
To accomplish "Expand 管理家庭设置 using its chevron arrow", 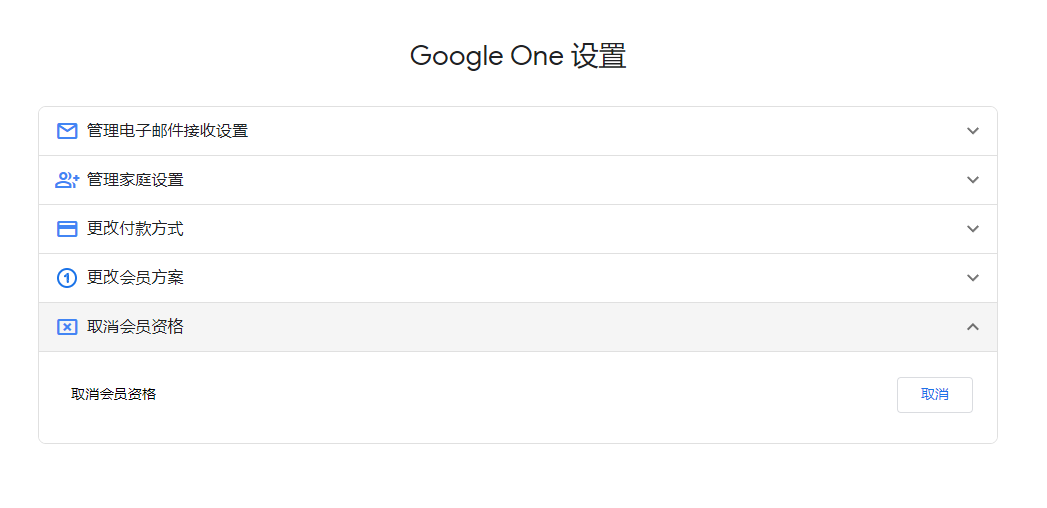I will [x=973, y=180].
